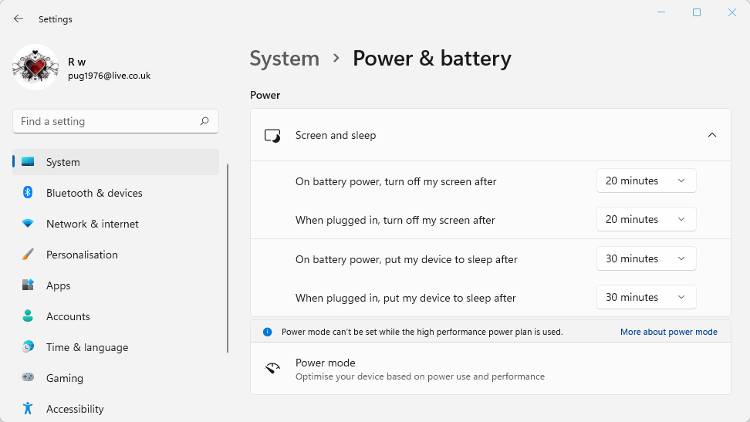Click the Time & language globe icon

coord(28,347)
